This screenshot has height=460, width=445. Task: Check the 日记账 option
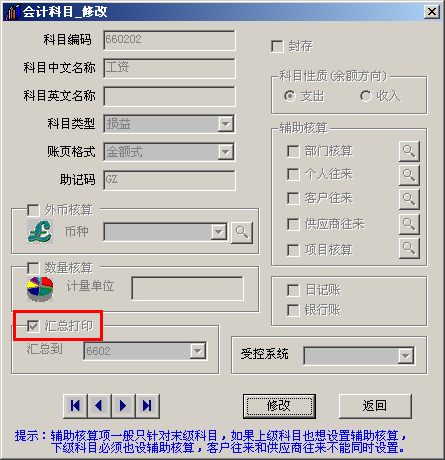click(293, 290)
